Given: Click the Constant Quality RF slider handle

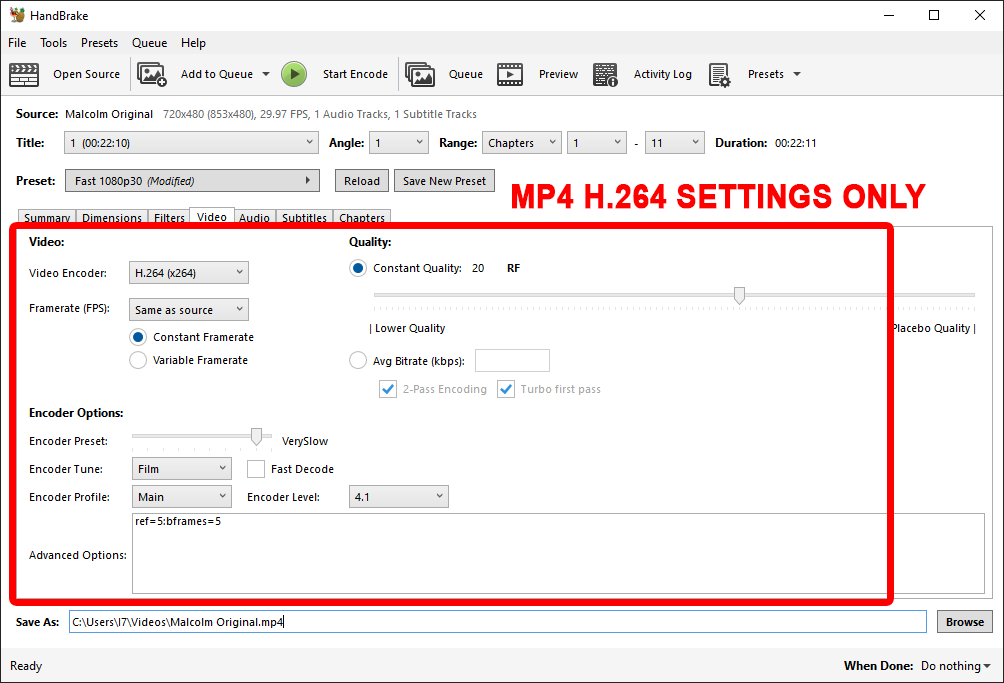Looking at the screenshot, I should click(x=740, y=295).
